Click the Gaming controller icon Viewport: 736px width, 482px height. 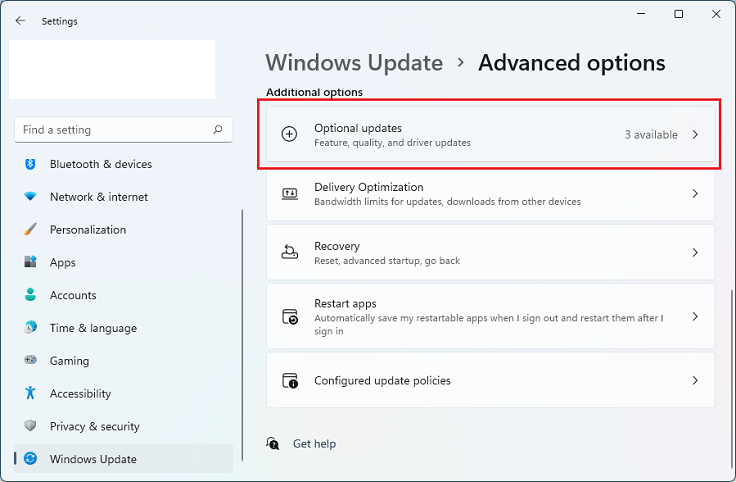click(30, 360)
